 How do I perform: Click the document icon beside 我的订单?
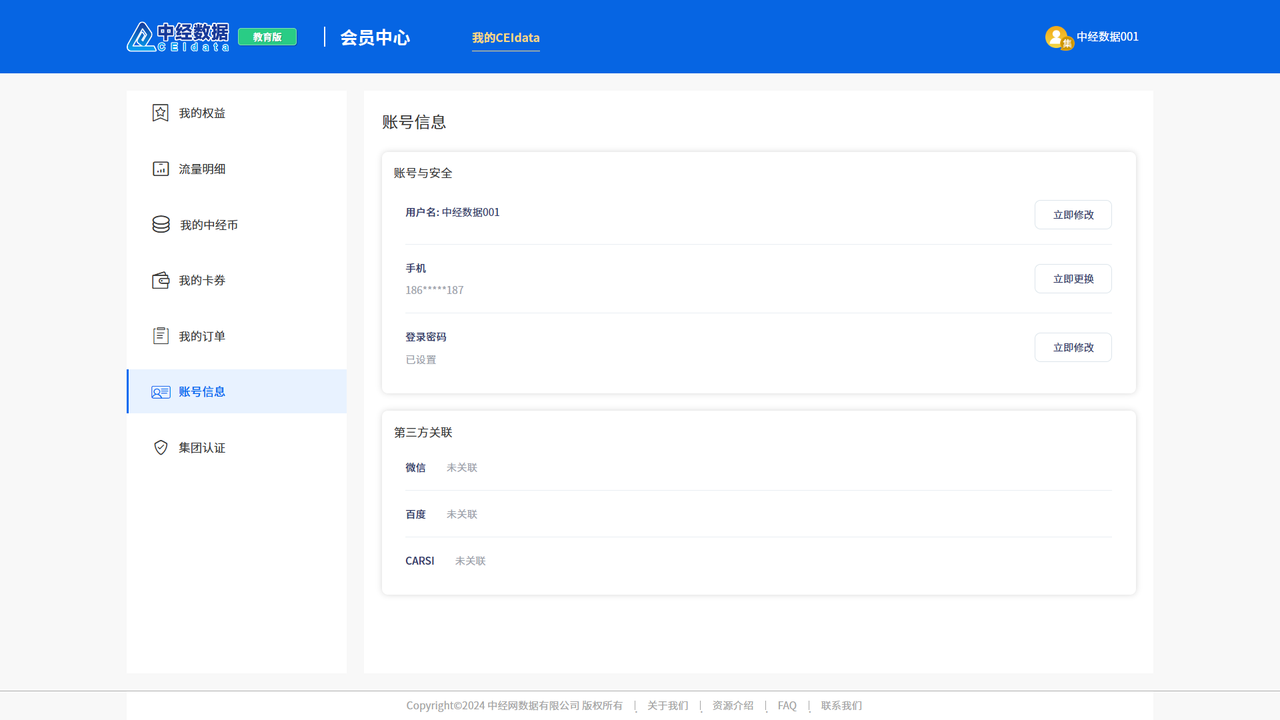[160, 336]
